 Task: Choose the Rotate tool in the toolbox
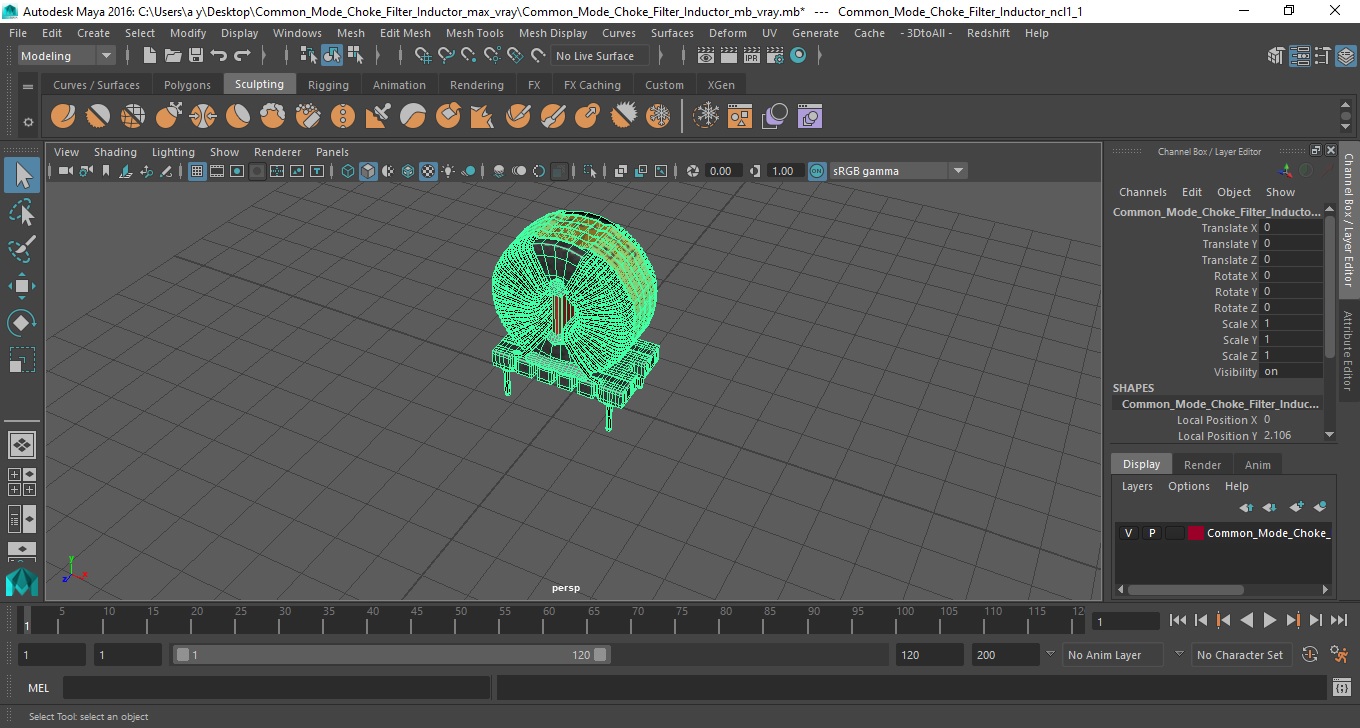point(22,322)
